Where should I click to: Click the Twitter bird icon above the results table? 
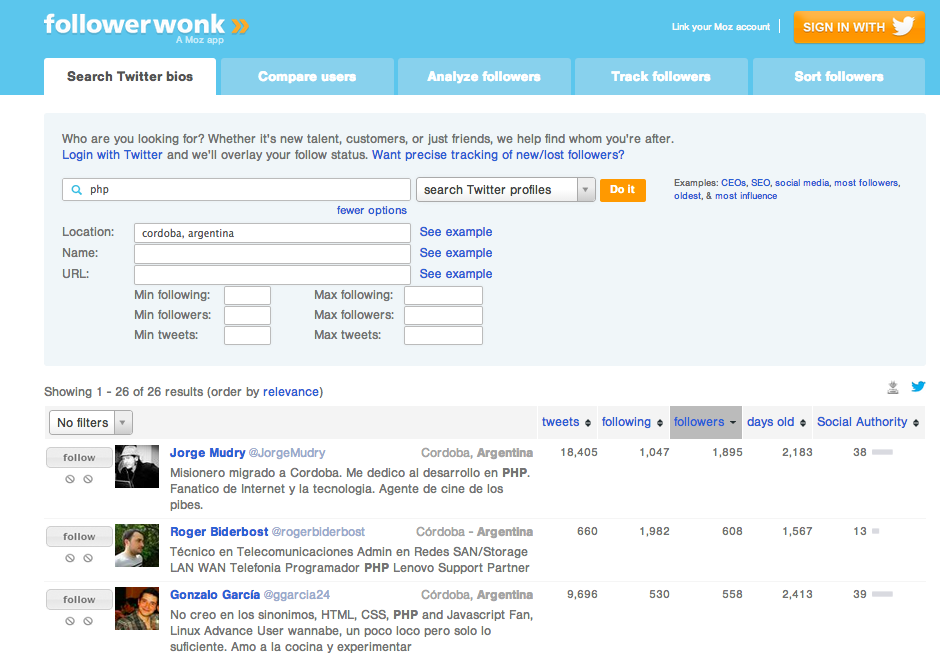pos(918,387)
